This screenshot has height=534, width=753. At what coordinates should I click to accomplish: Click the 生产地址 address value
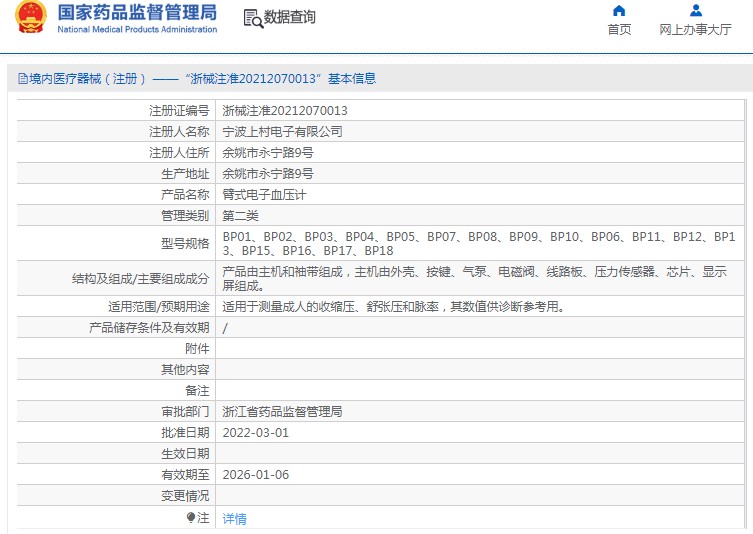pos(268,174)
